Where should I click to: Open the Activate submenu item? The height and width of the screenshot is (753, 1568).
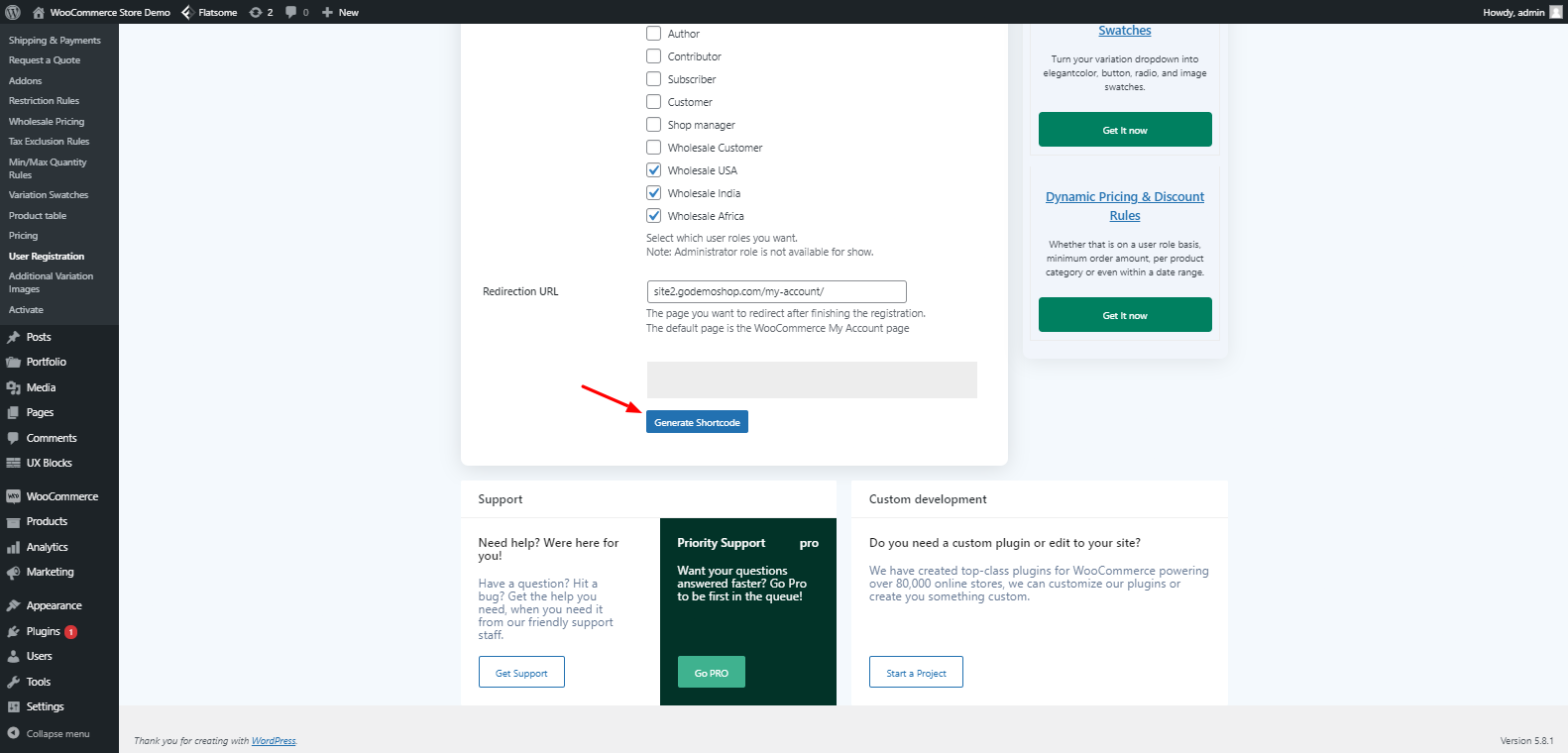click(x=26, y=310)
